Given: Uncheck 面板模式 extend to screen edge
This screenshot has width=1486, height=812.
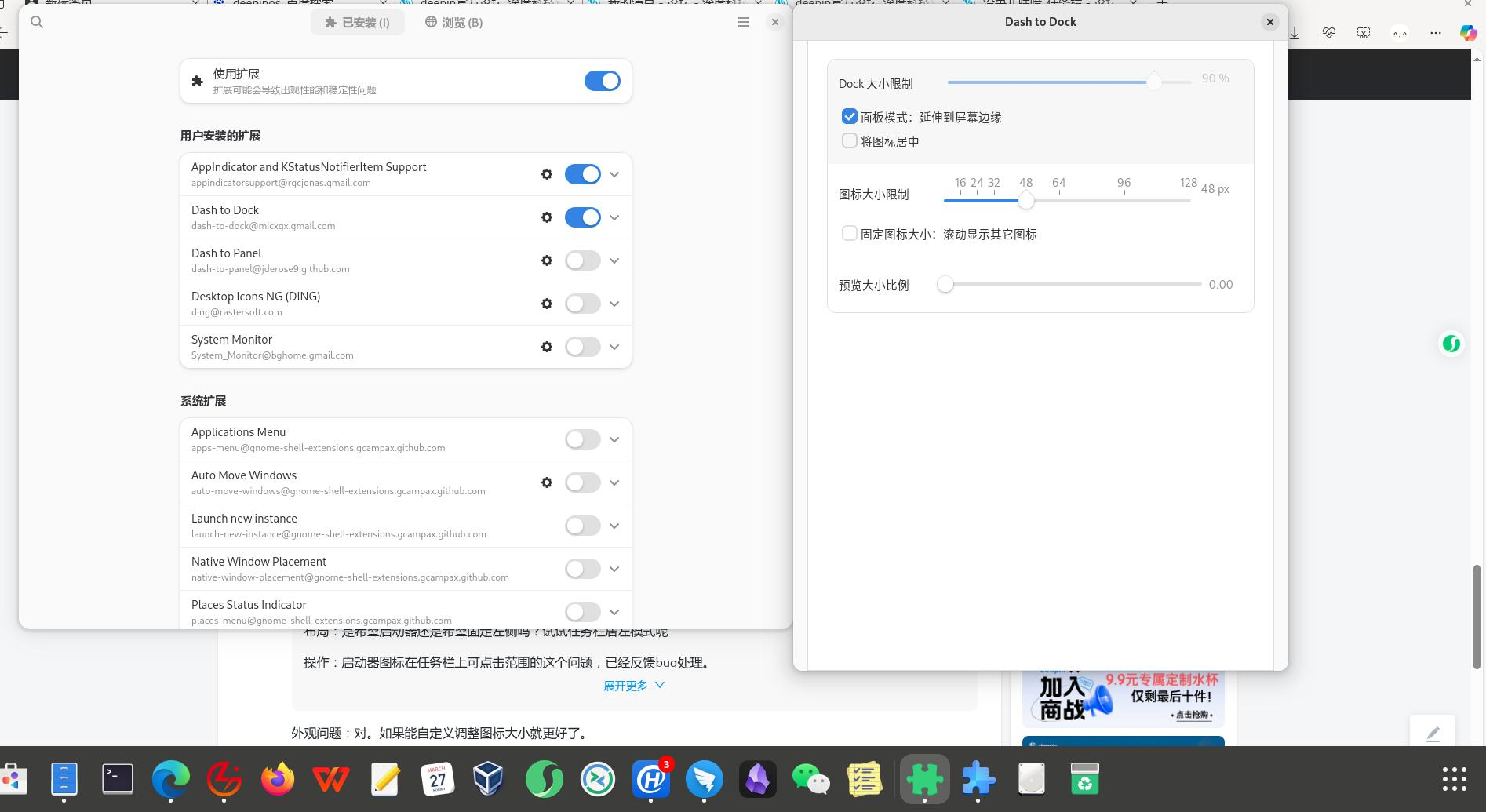Looking at the screenshot, I should 850,117.
